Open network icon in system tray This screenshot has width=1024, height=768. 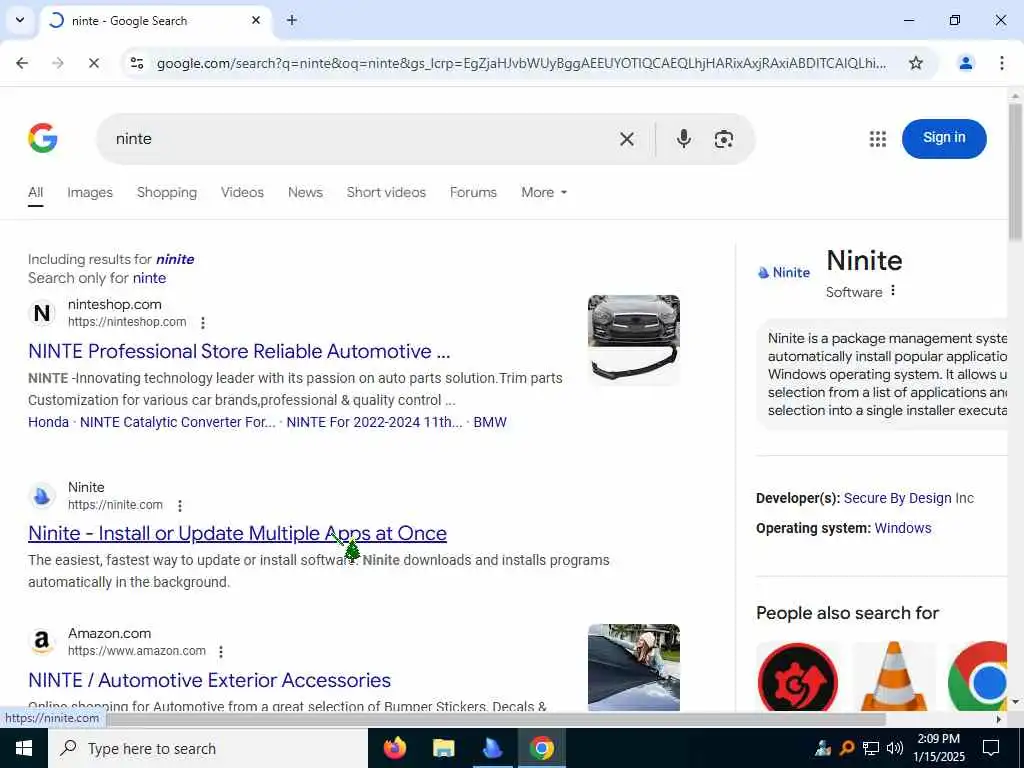click(x=871, y=748)
